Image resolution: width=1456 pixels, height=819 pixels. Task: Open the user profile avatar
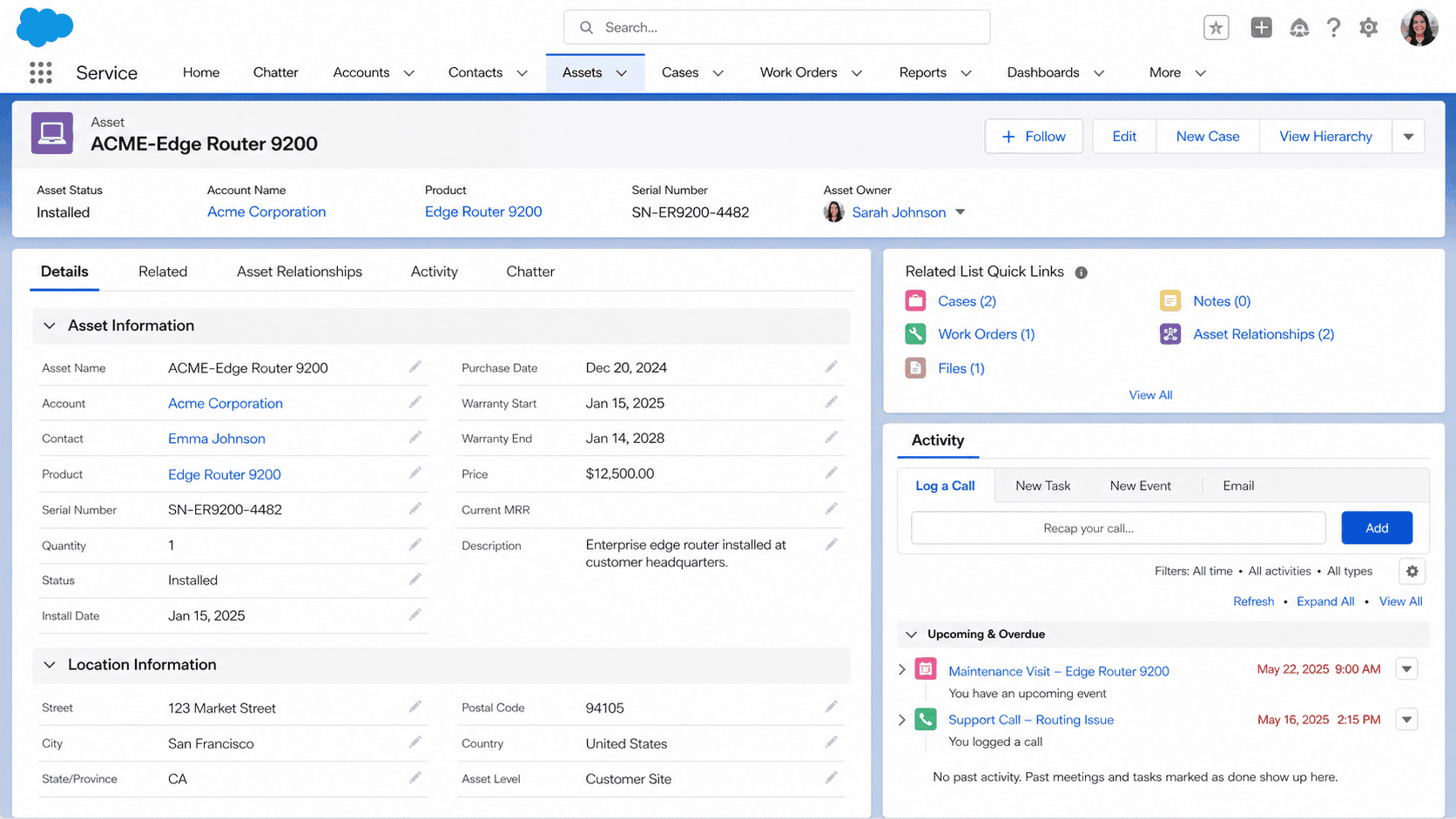pos(1419,28)
